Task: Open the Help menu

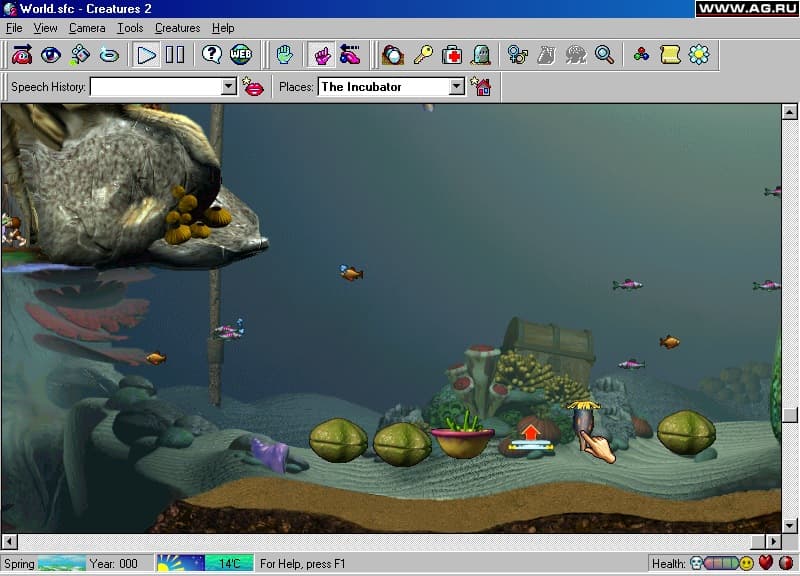Action: click(x=223, y=28)
